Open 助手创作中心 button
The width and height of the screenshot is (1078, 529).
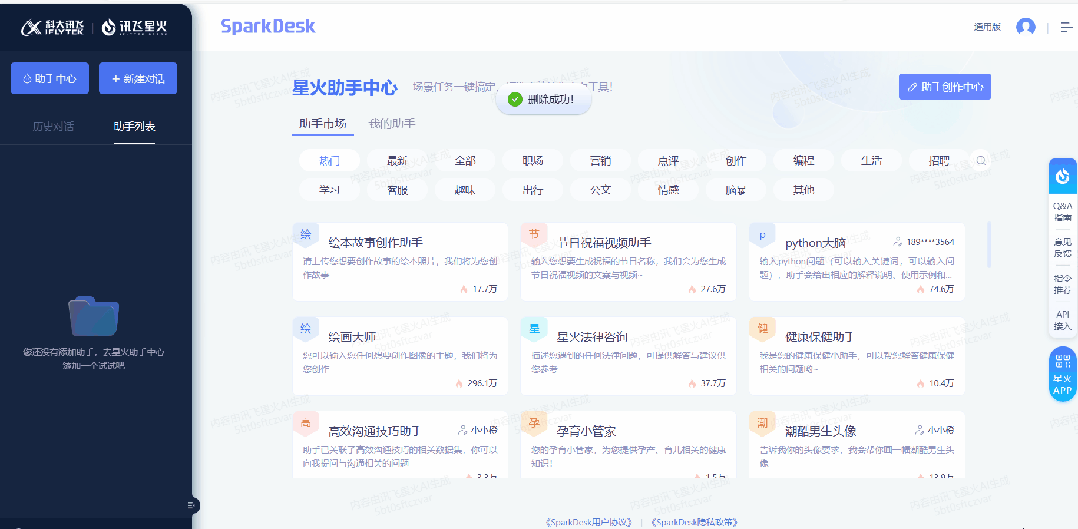[x=945, y=87]
